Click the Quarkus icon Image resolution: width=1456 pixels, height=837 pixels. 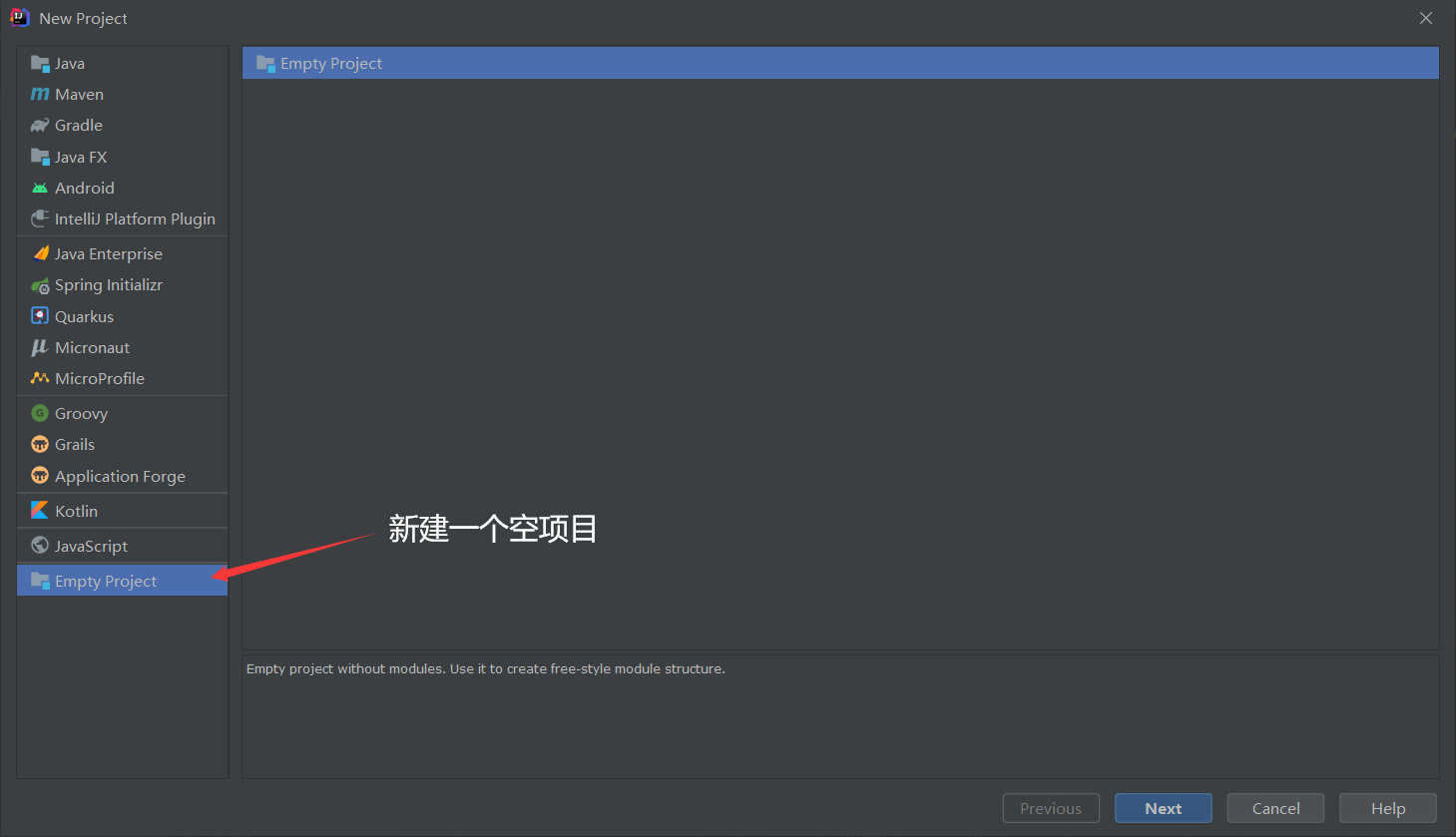point(40,316)
